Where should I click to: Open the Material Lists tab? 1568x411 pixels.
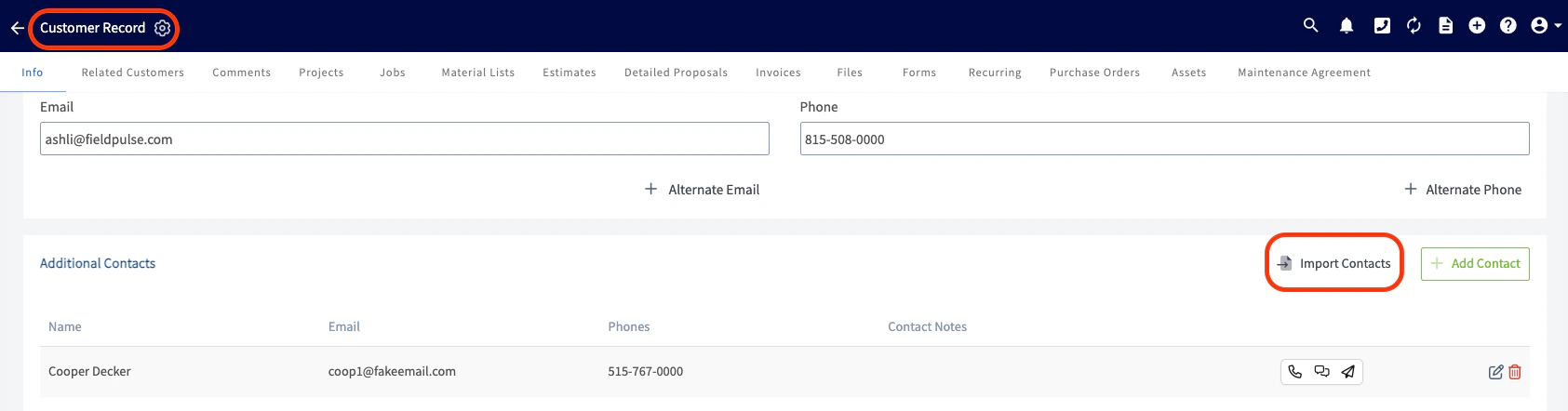pos(478,73)
